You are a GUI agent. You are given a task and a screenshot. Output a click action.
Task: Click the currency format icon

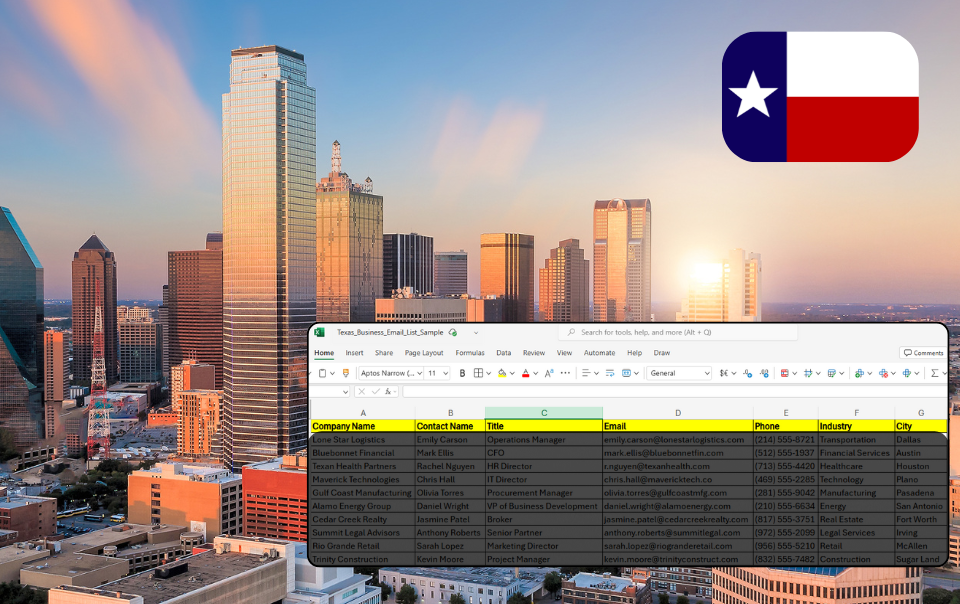[x=724, y=373]
